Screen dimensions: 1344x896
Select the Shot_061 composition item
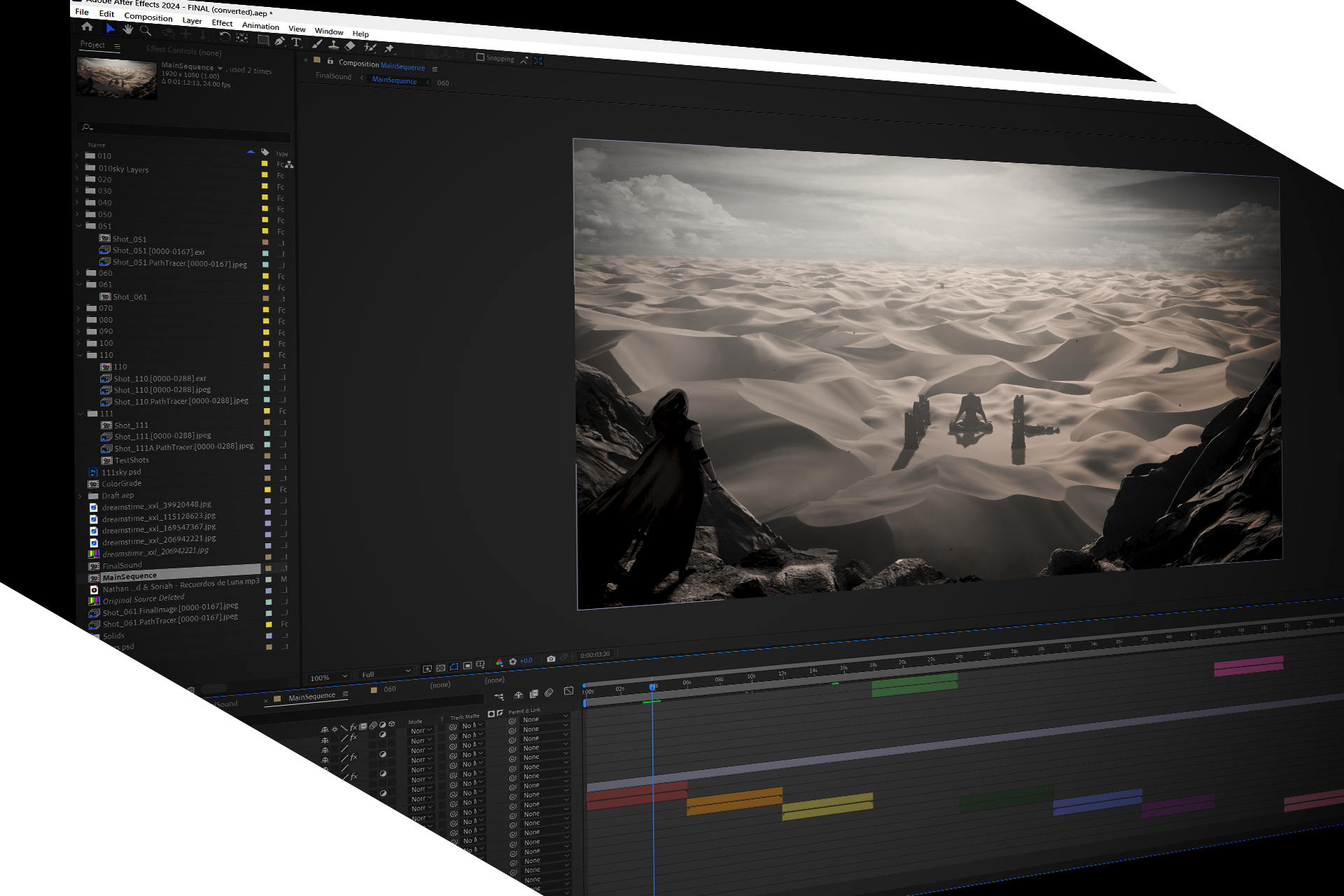click(x=130, y=297)
